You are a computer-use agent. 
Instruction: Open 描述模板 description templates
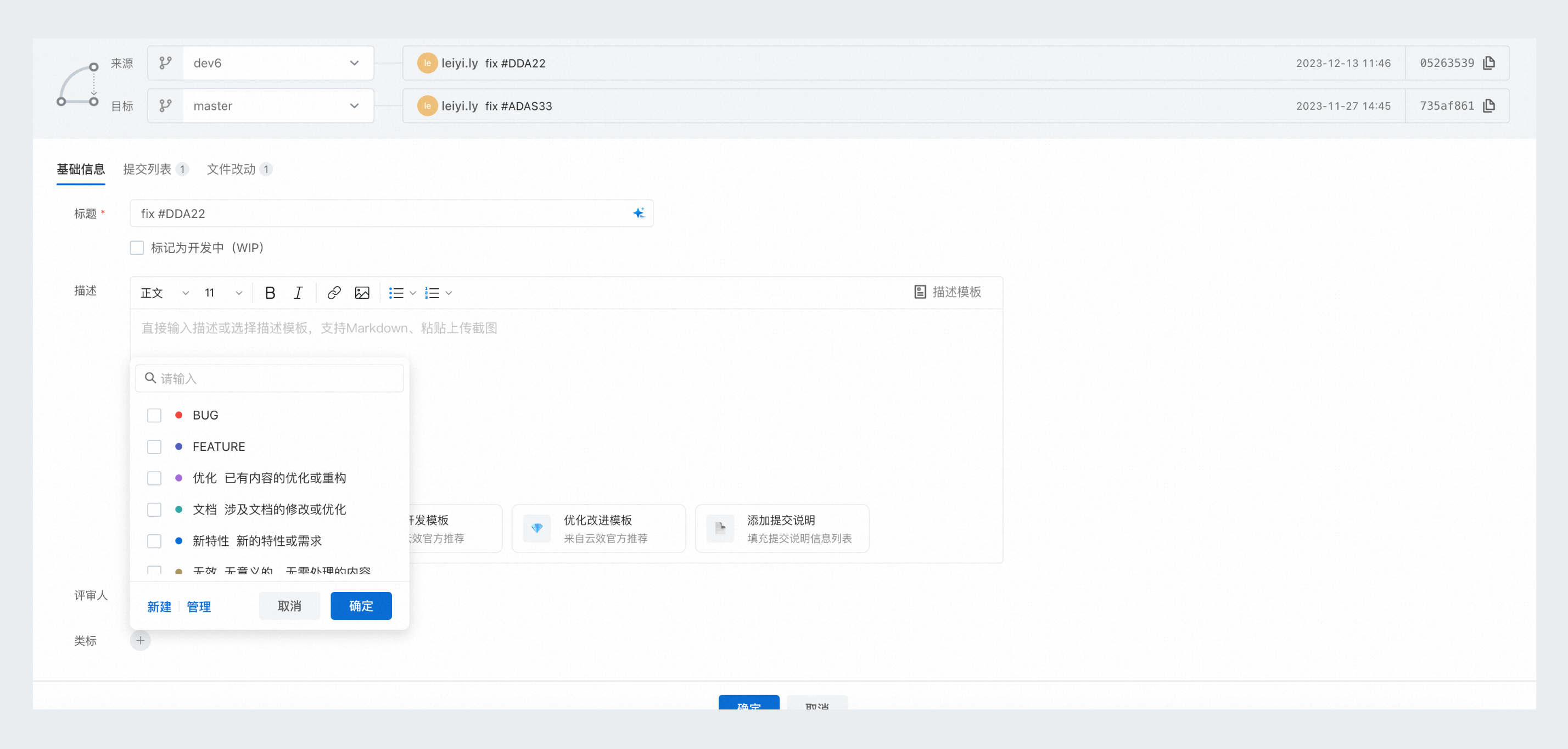click(948, 292)
